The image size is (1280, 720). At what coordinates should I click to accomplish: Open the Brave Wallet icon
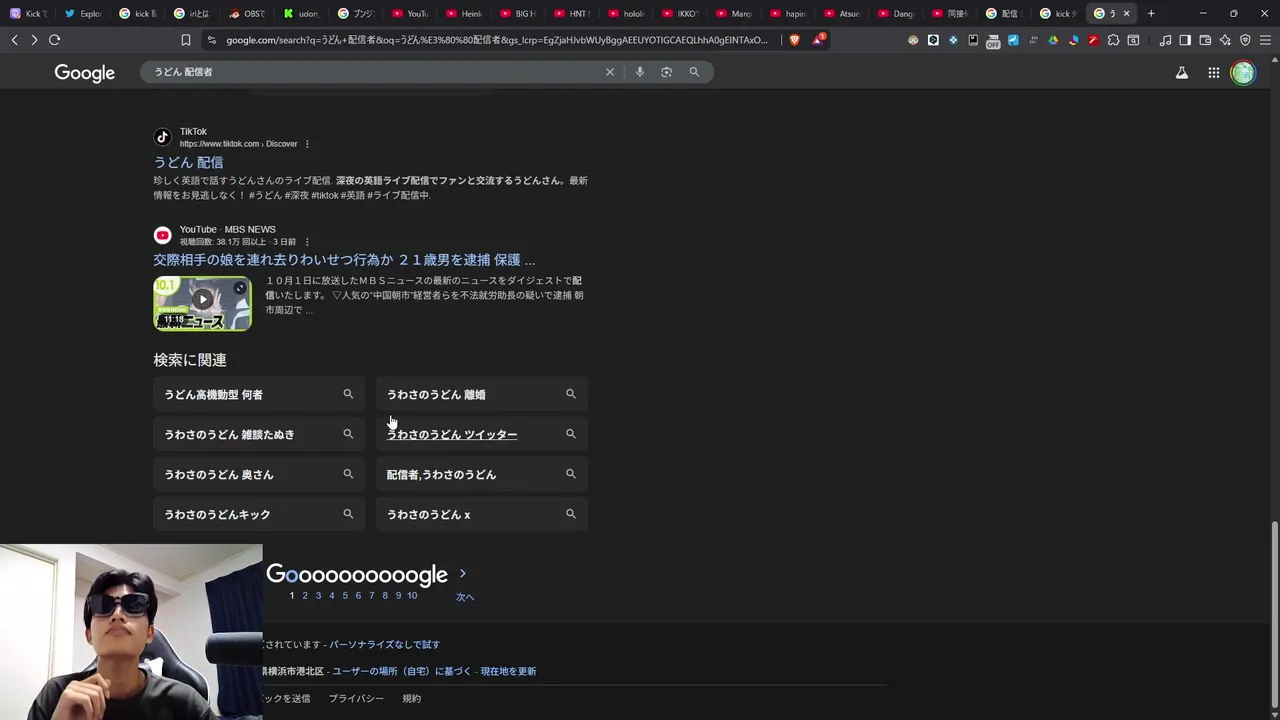(1205, 40)
